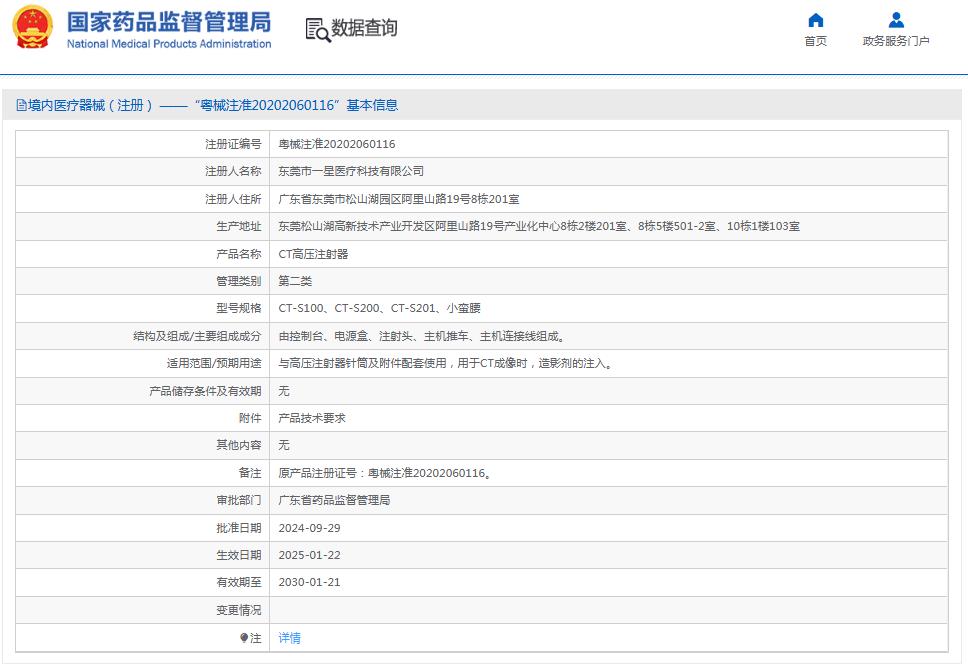Select the 型号规格 cell listing CT-S100
Screen dimensions: 968x664
pos(378,308)
